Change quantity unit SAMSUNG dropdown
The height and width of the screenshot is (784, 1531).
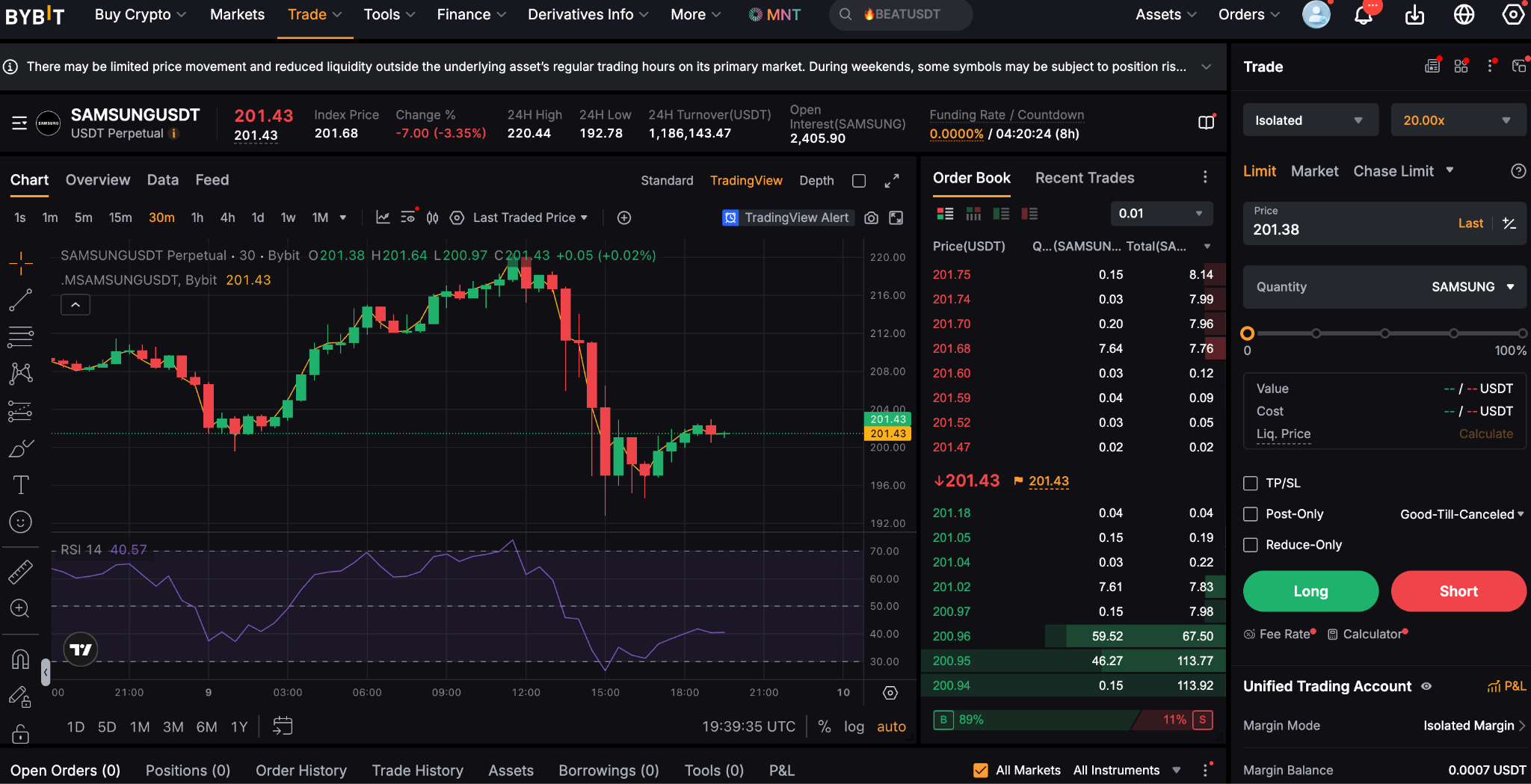1473,287
